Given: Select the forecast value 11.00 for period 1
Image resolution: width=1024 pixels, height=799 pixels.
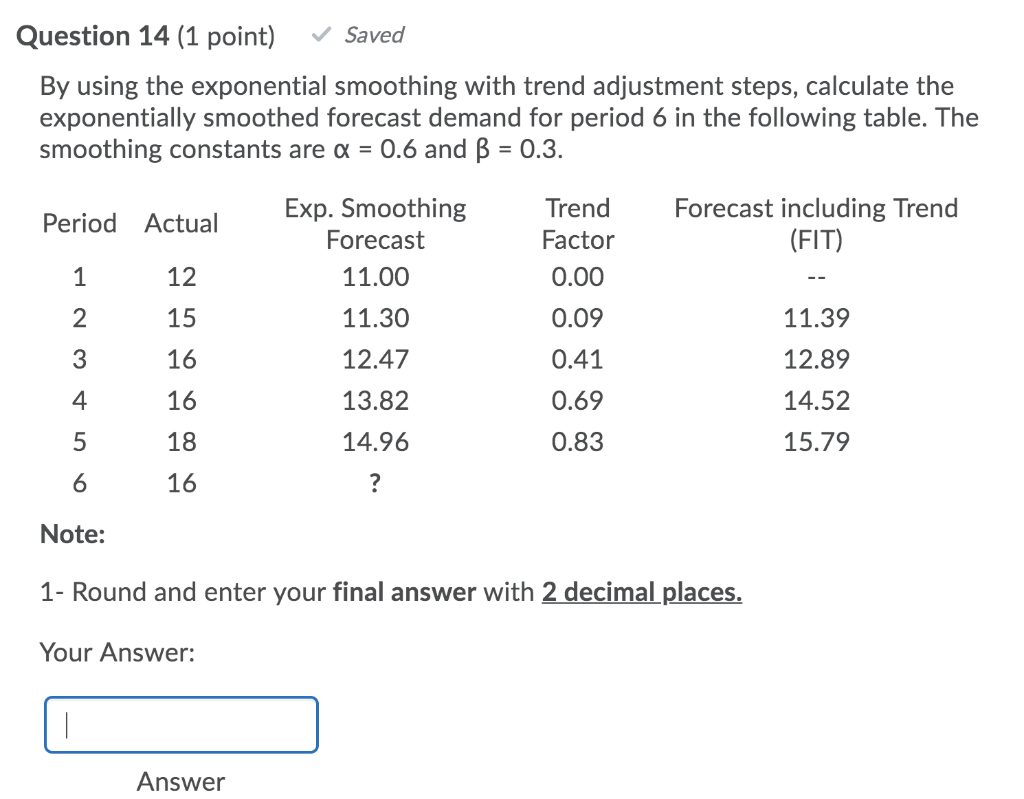Looking at the screenshot, I should click(375, 277).
